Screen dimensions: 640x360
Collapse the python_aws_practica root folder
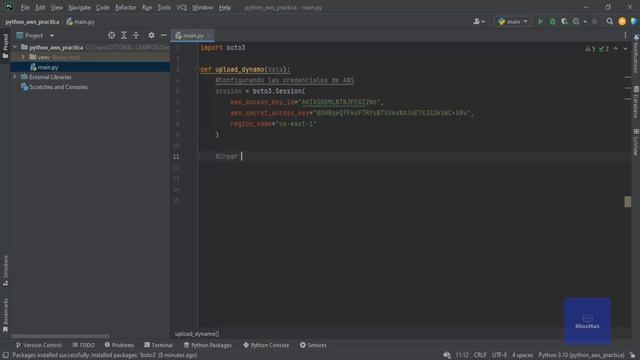point(15,47)
